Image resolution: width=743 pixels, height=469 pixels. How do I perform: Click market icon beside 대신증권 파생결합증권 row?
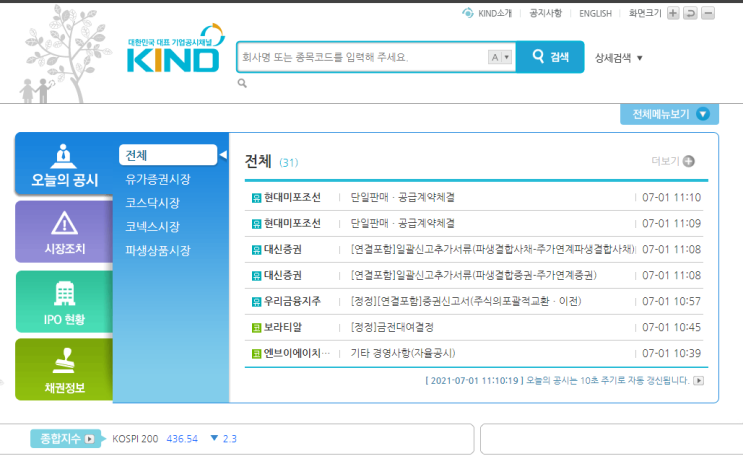(256, 276)
